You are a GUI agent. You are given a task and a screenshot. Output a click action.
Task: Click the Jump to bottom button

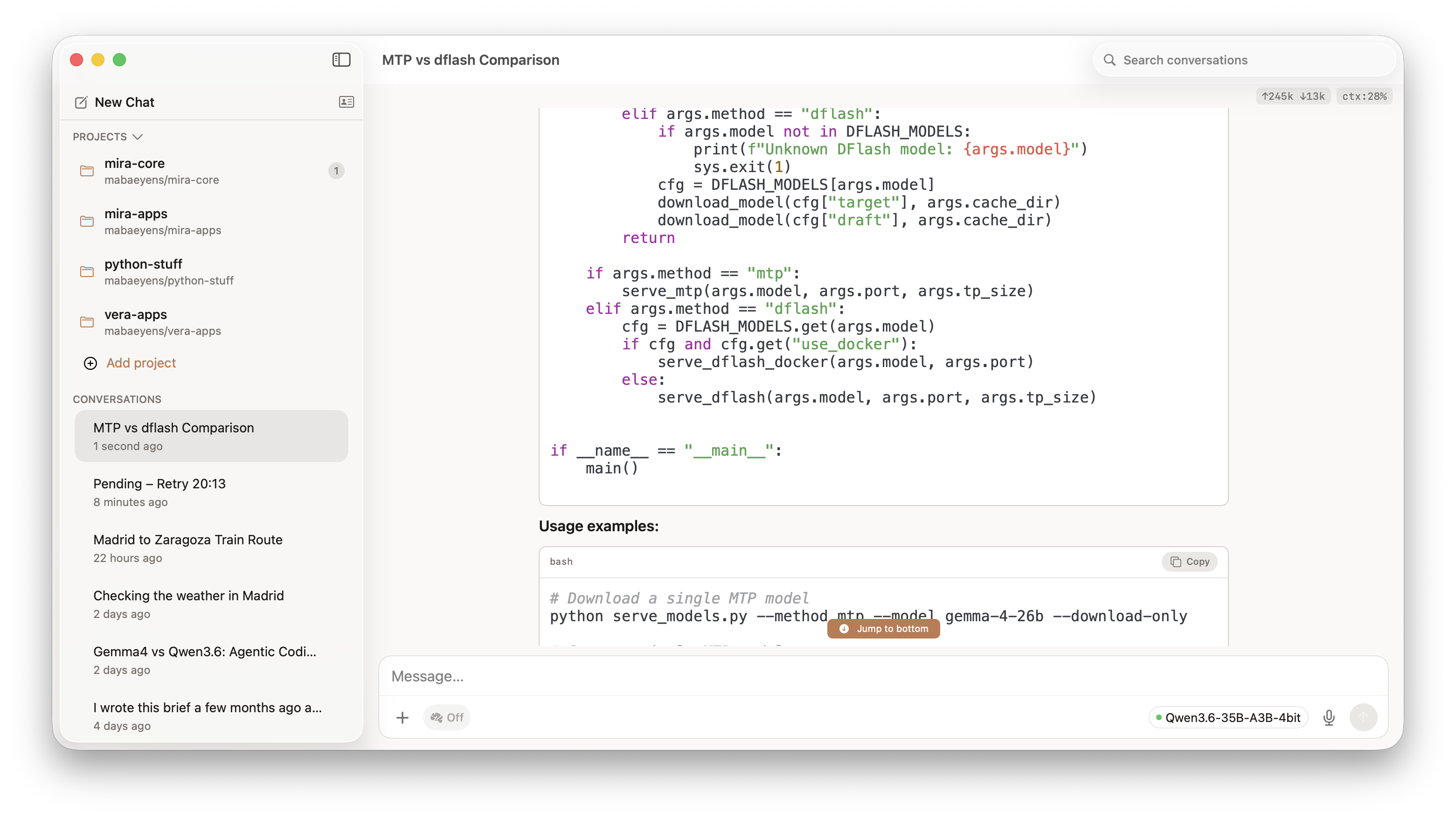coord(883,629)
